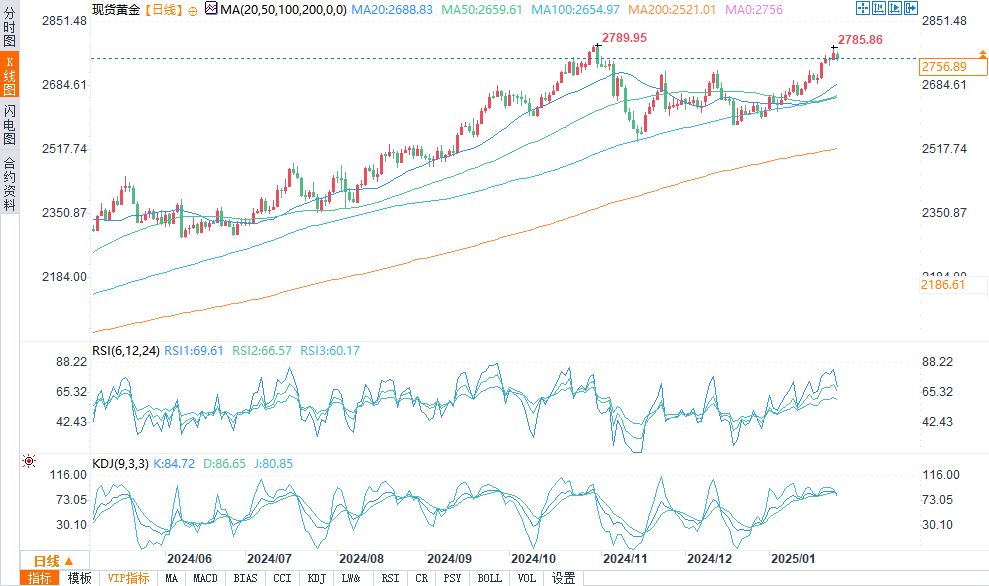The height and width of the screenshot is (586, 989).
Task: Toggle the MACD indicator in bottom bar
Action: [x=205, y=578]
